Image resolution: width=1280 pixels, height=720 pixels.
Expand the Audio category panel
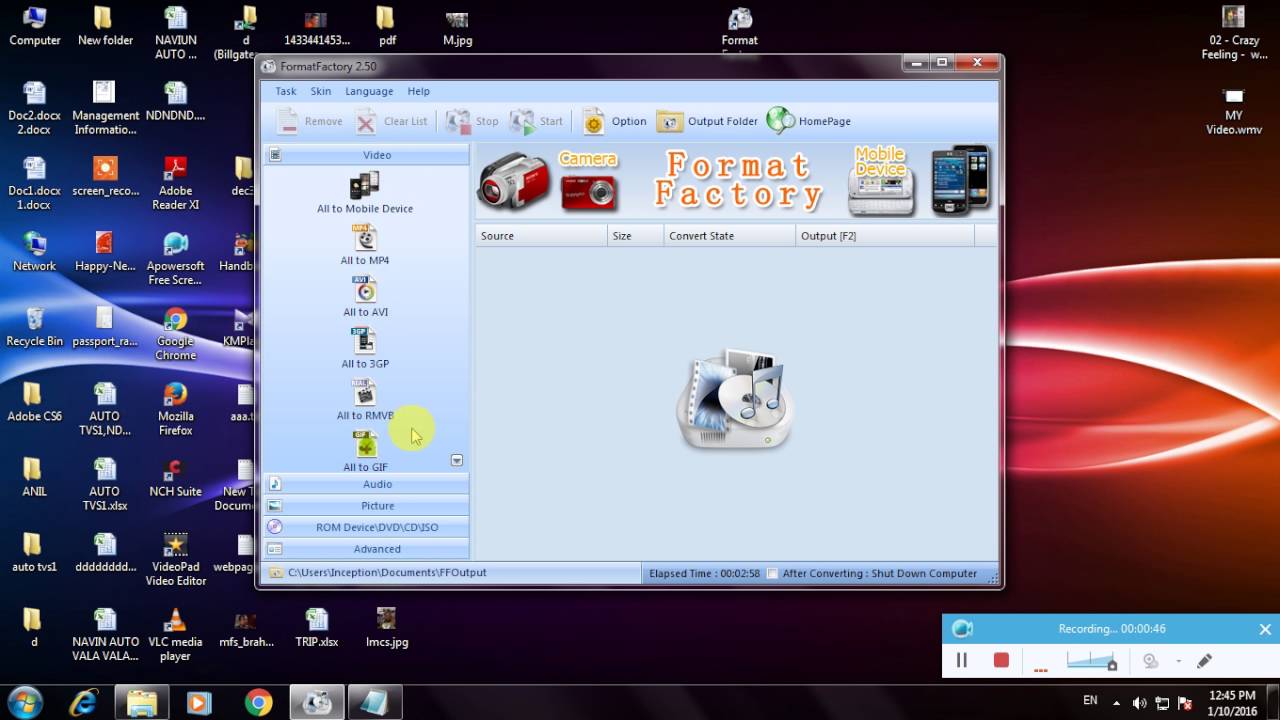366,484
